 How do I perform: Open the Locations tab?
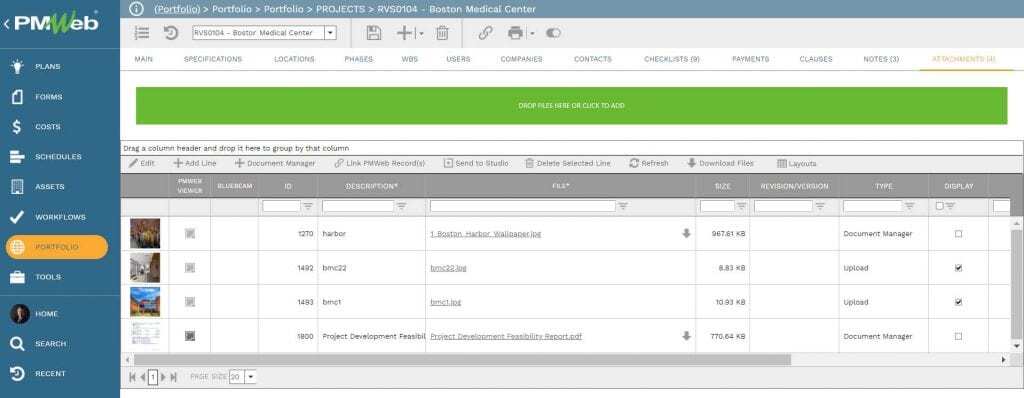[294, 59]
